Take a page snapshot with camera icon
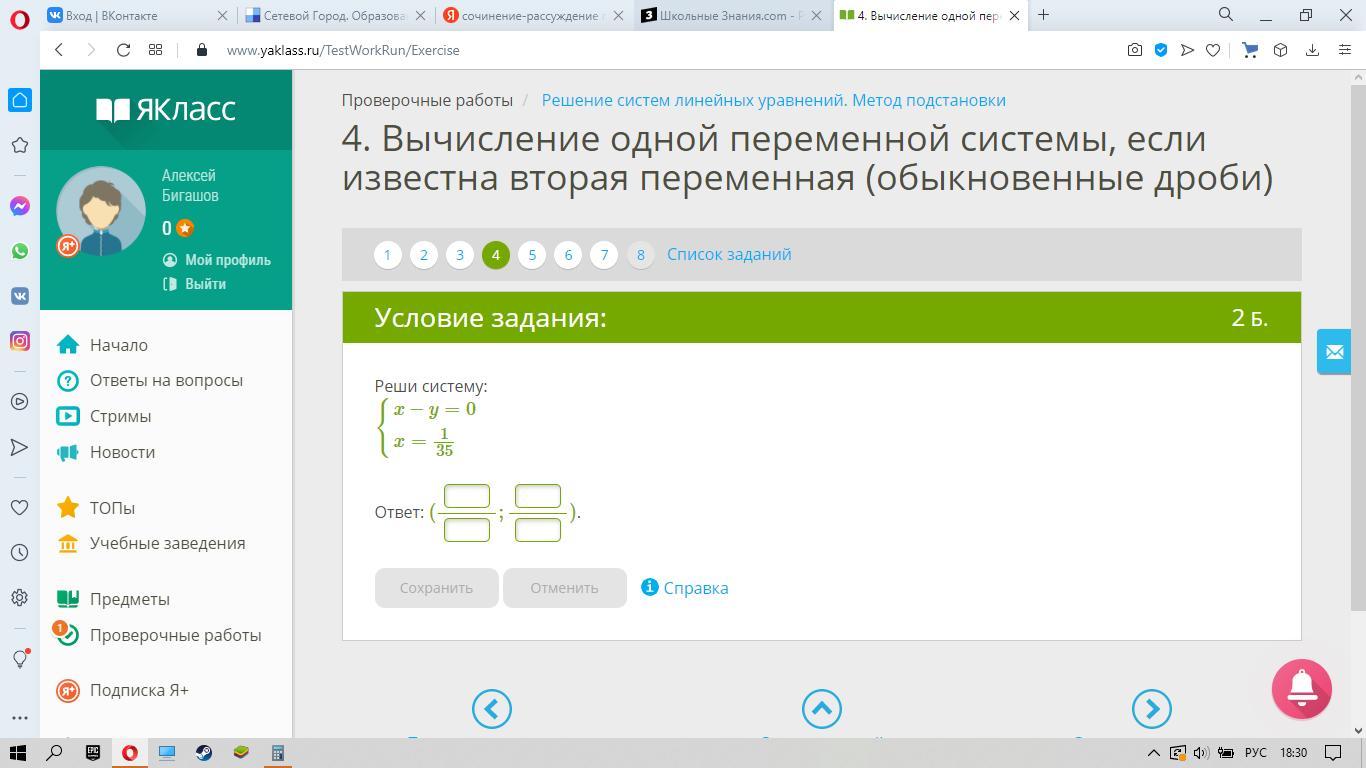Viewport: 1366px width, 768px height. click(x=1135, y=50)
